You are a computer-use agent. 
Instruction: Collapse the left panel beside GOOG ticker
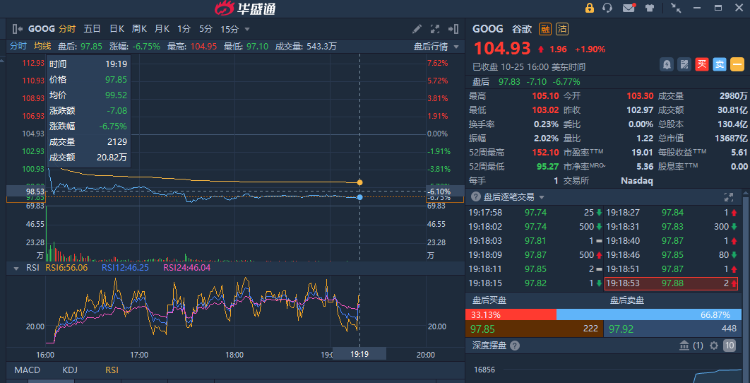tap(17, 29)
